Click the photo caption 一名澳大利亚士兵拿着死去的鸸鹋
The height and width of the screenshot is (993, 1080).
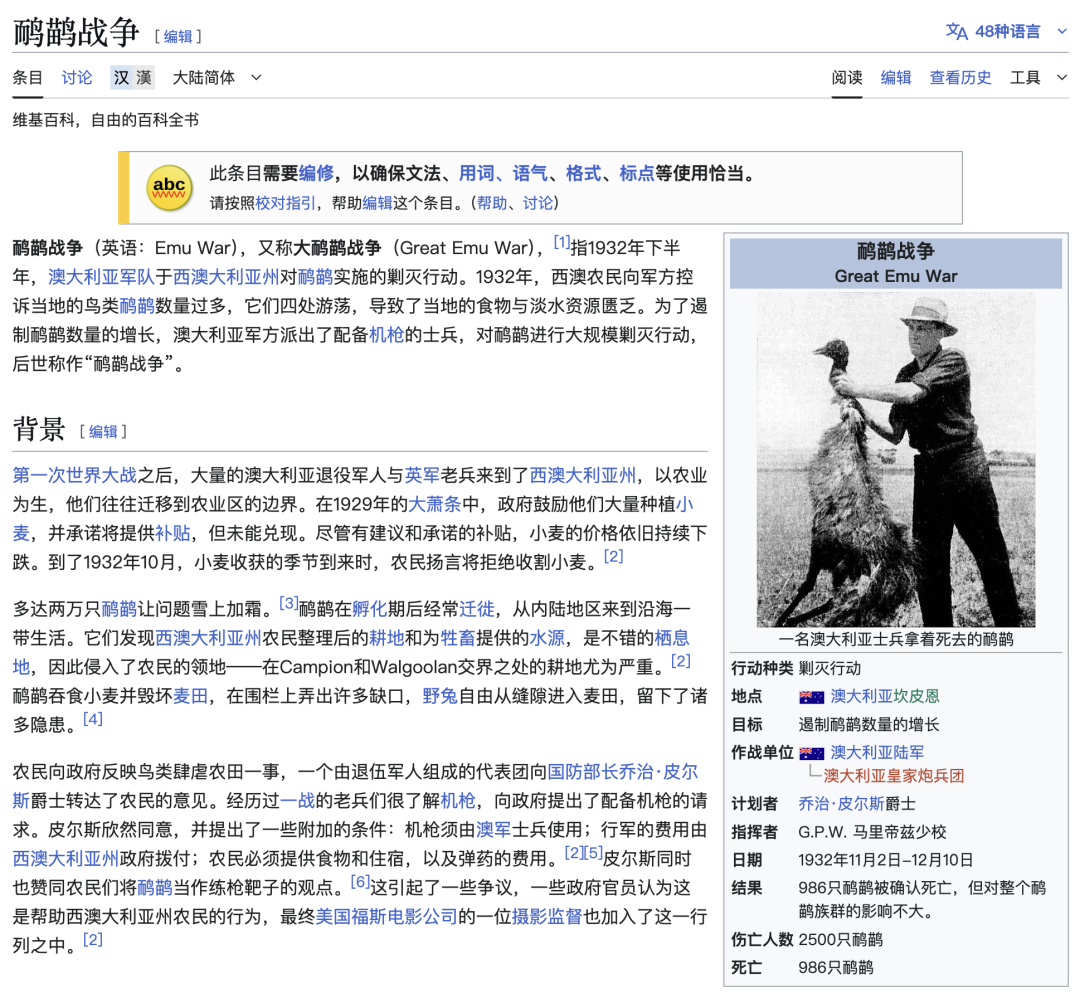(x=895, y=639)
